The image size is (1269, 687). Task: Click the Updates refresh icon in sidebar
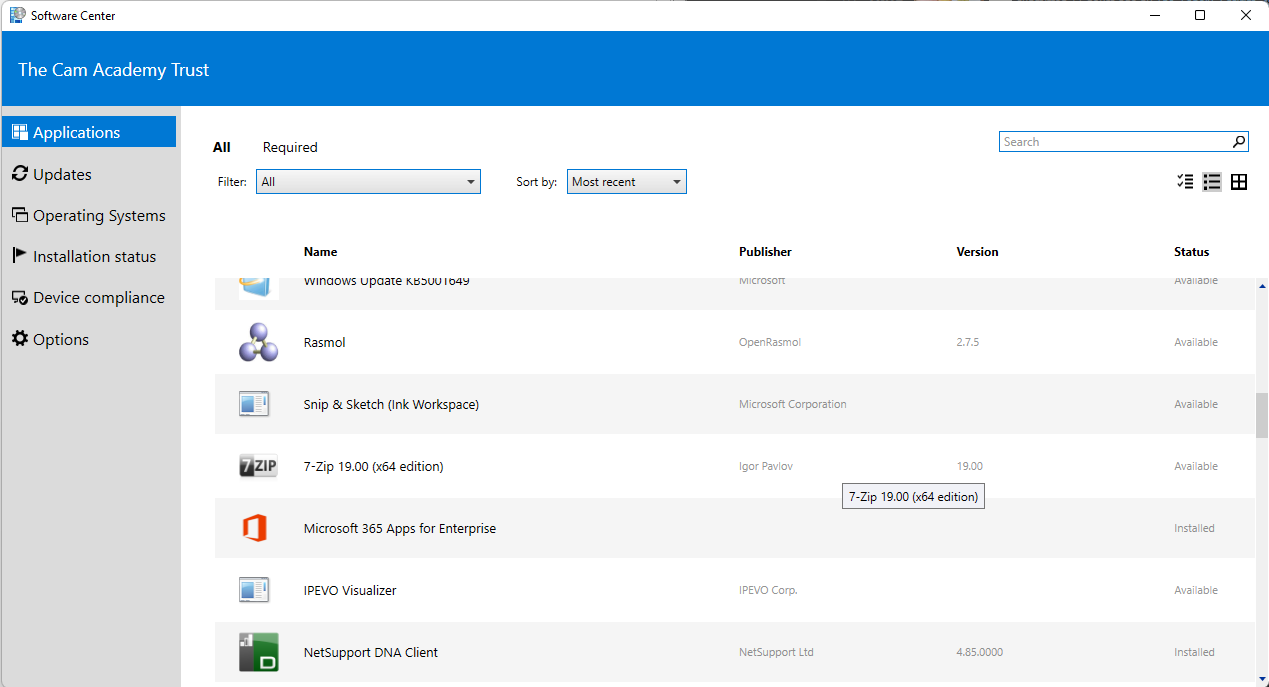[20, 174]
